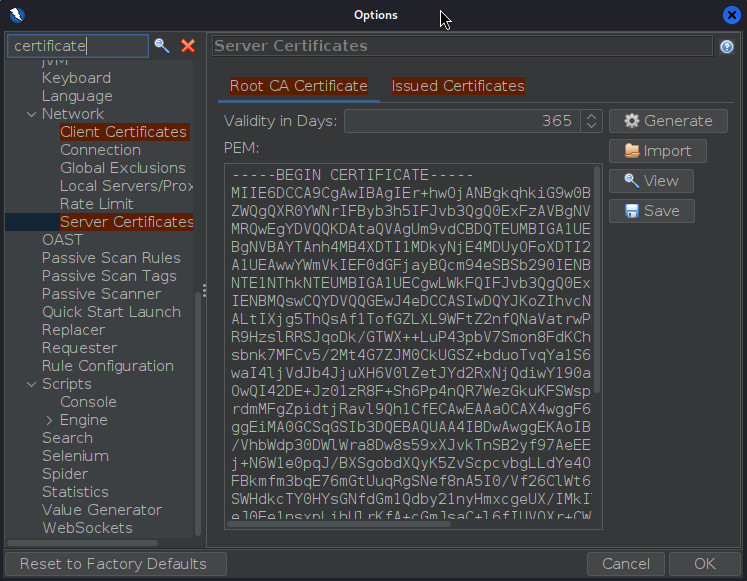The image size is (747, 581).
Task: Click the certificate search field
Action: point(78,46)
